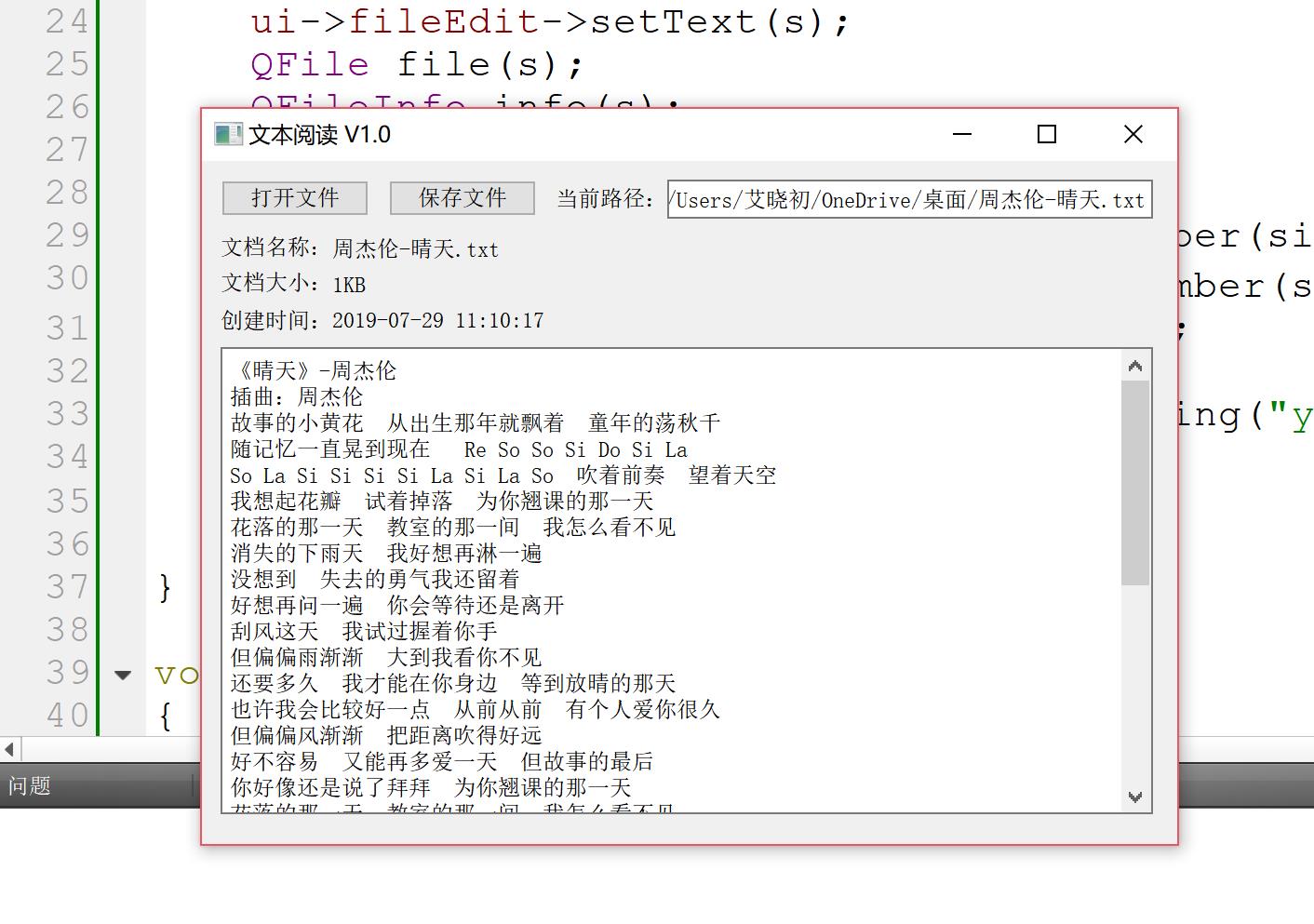This screenshot has width=1314, height=924.
Task: Click the scrollbar up arrow in the text area
Action: pyautogui.click(x=1134, y=366)
